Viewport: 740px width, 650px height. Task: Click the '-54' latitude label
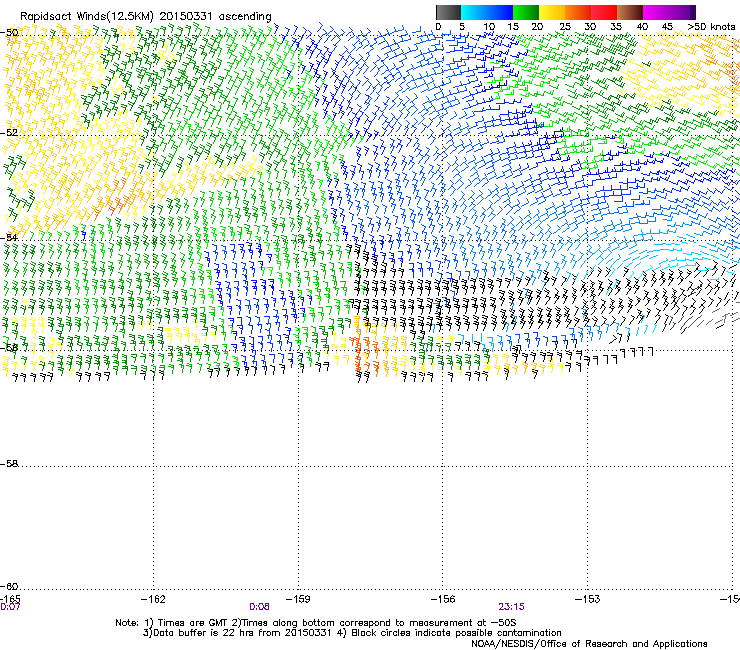(9, 237)
